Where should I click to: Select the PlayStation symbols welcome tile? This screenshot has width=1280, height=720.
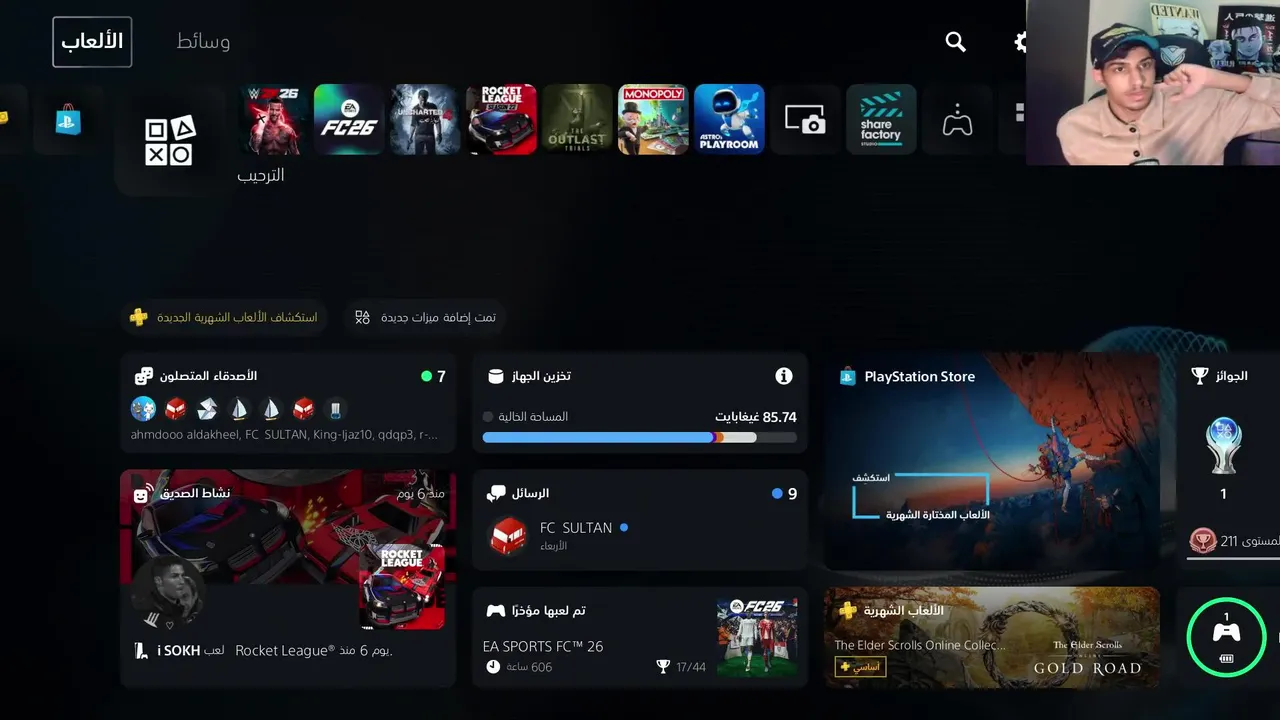[x=171, y=141]
